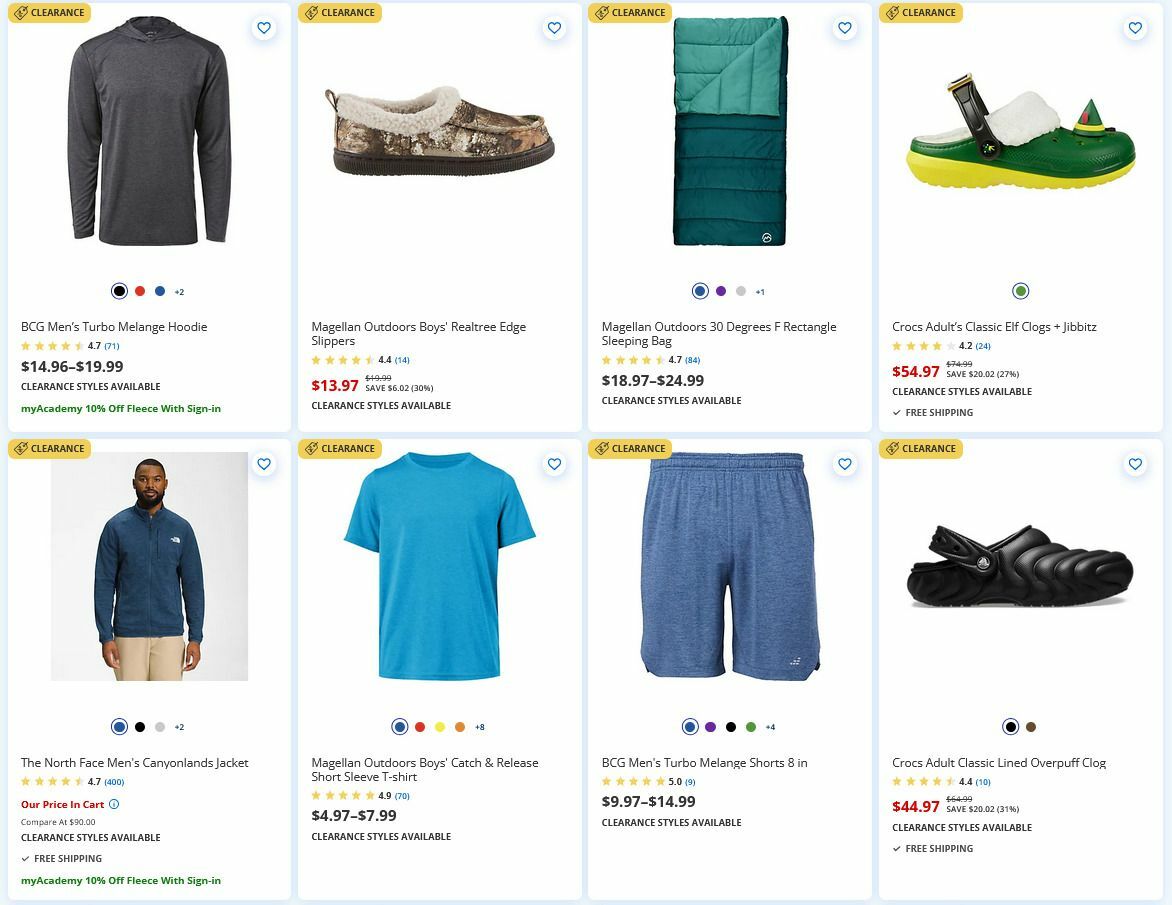Select the black color option for BCG Hoodie
Screen dimensions: 1172x905
[118, 290]
